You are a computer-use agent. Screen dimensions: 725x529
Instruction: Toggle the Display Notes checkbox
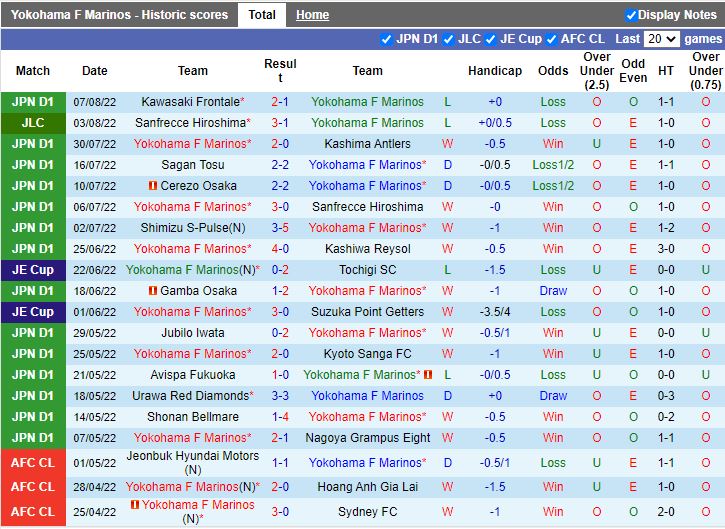tap(631, 15)
